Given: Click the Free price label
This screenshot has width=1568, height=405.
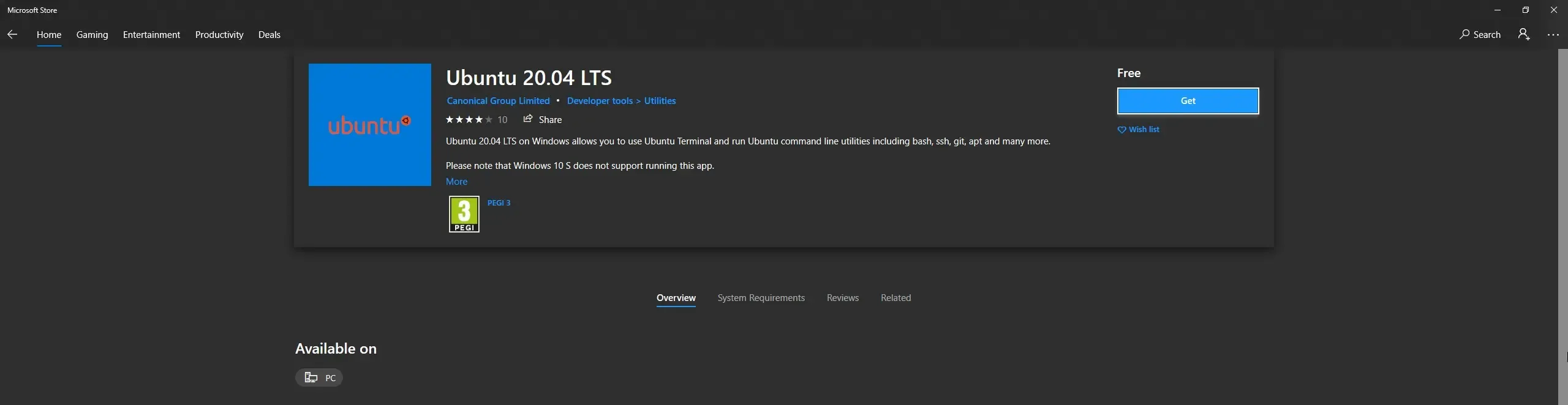Looking at the screenshot, I should (1129, 73).
